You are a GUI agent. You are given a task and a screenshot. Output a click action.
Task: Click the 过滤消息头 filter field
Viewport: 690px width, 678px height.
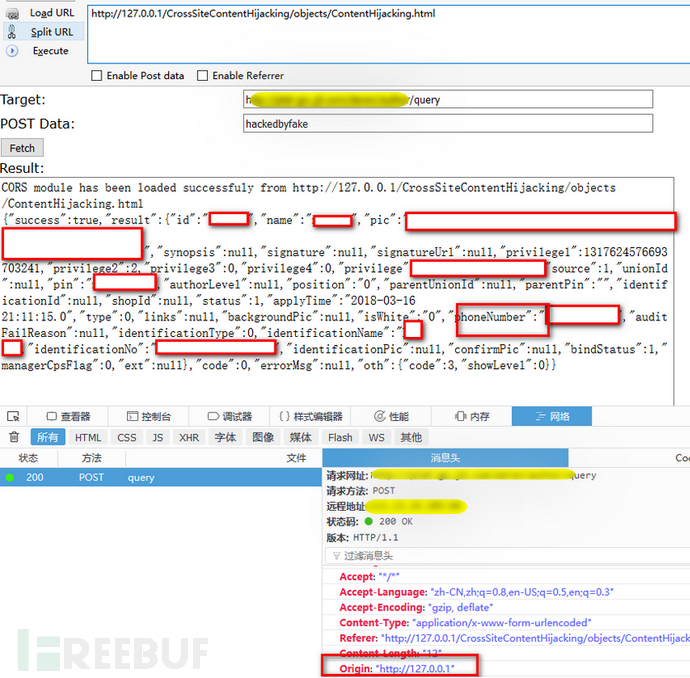click(508, 556)
